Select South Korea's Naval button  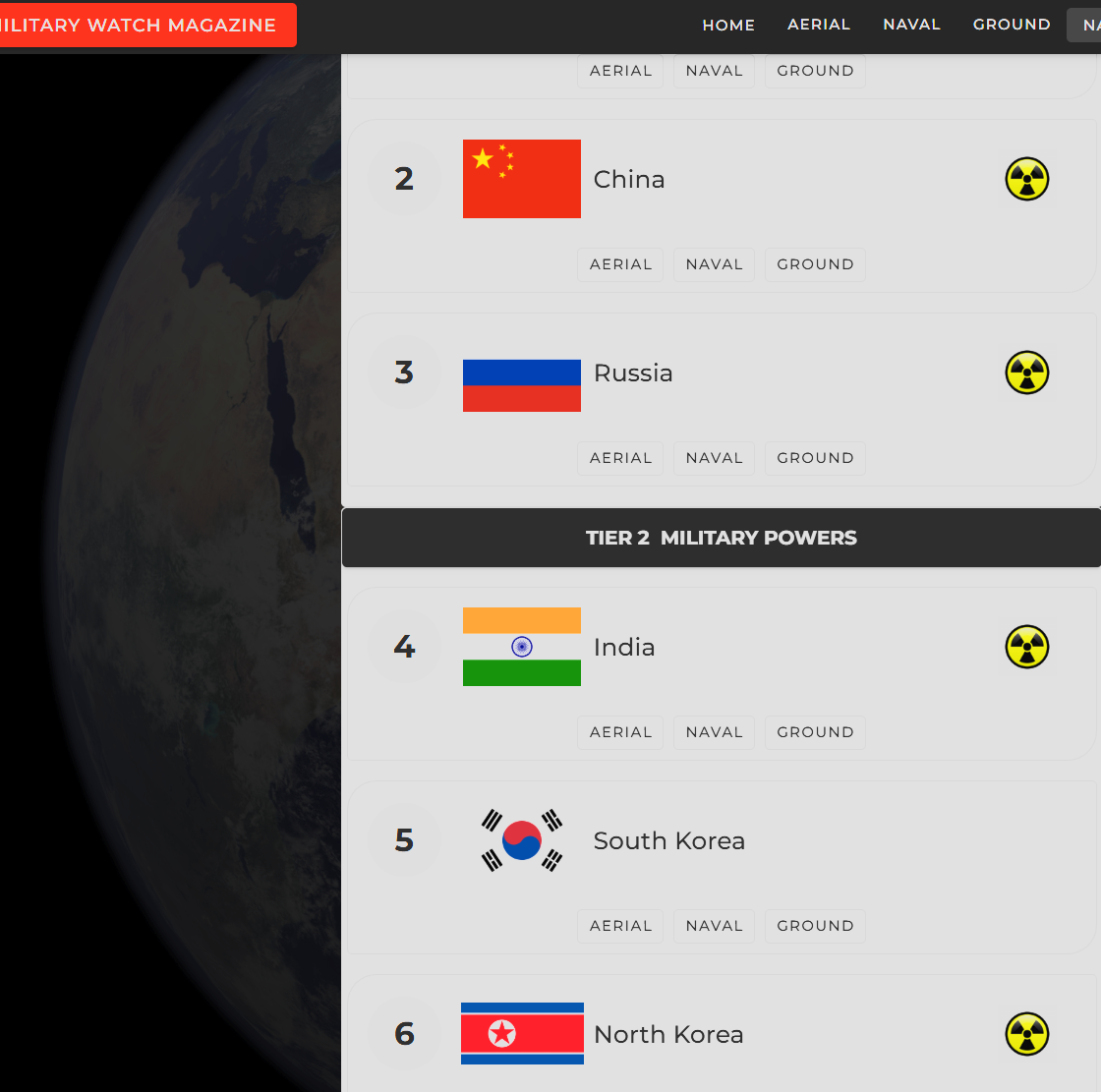coord(714,926)
